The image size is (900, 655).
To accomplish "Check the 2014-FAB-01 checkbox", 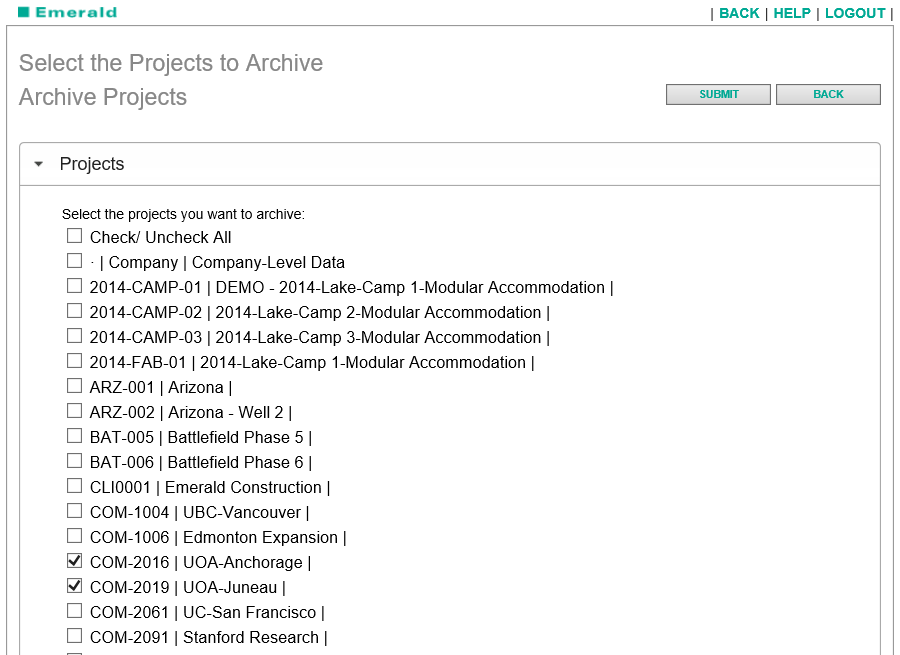I will (x=74, y=361).
